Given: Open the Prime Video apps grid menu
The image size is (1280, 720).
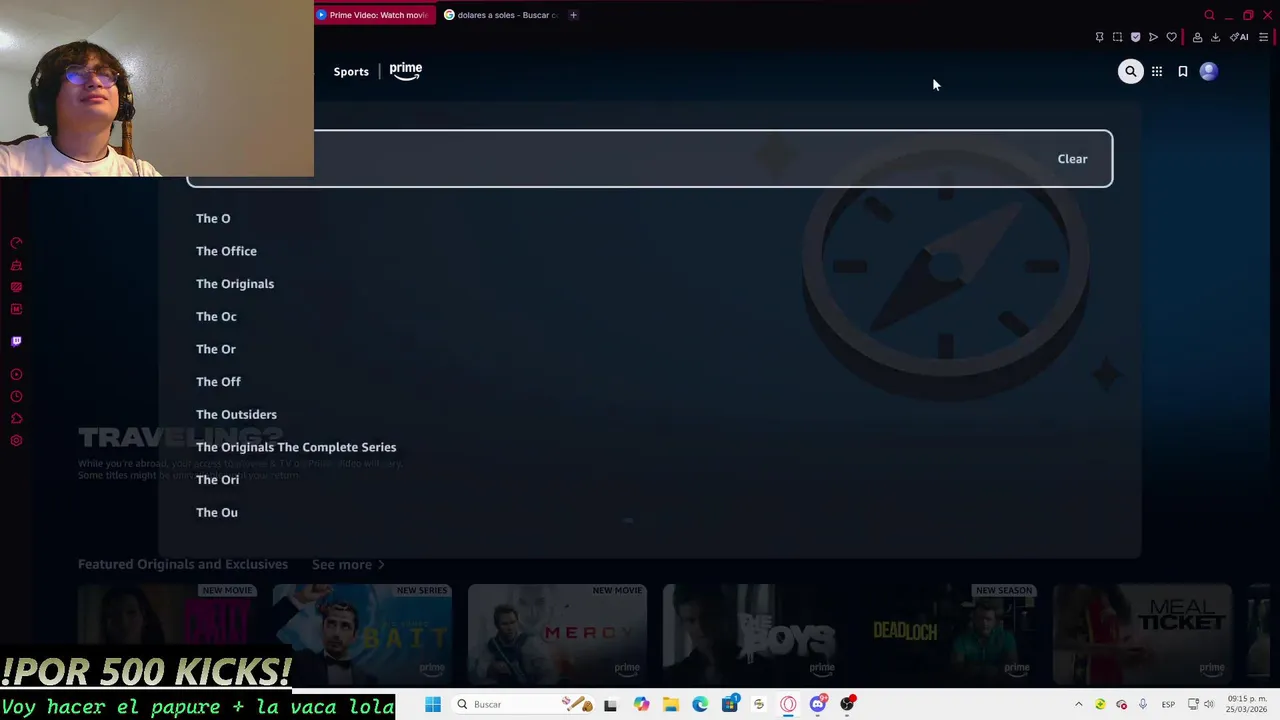Looking at the screenshot, I should [x=1157, y=71].
